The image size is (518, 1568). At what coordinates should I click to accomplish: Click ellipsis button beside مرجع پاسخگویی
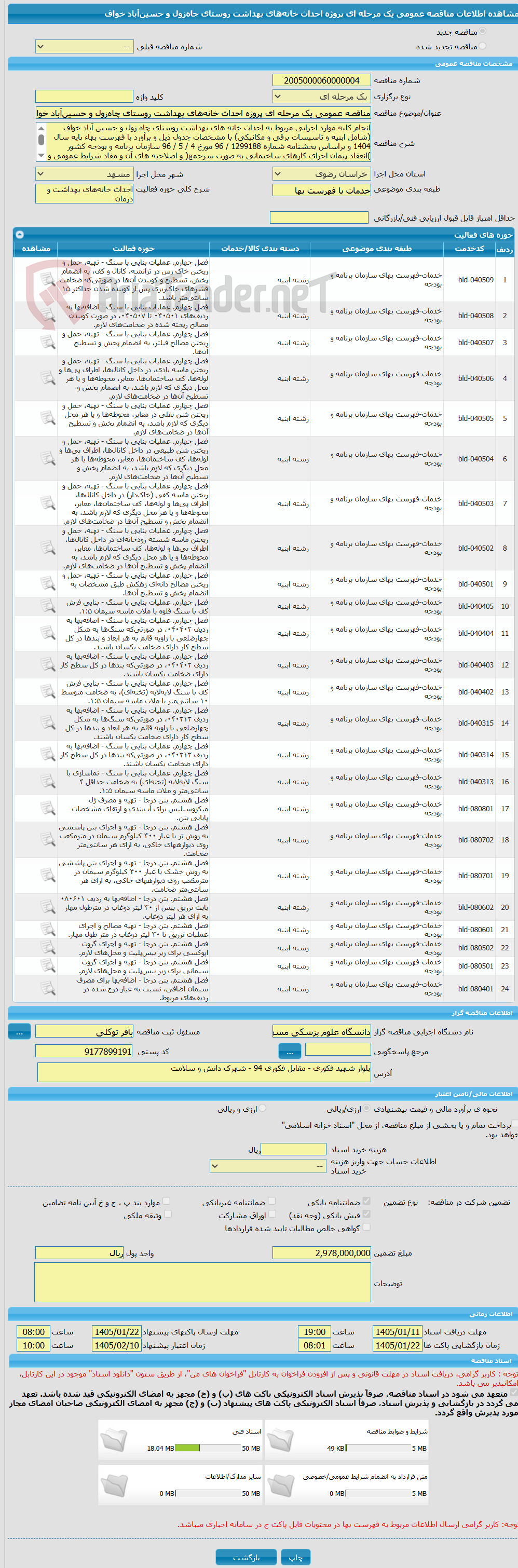289,1051
